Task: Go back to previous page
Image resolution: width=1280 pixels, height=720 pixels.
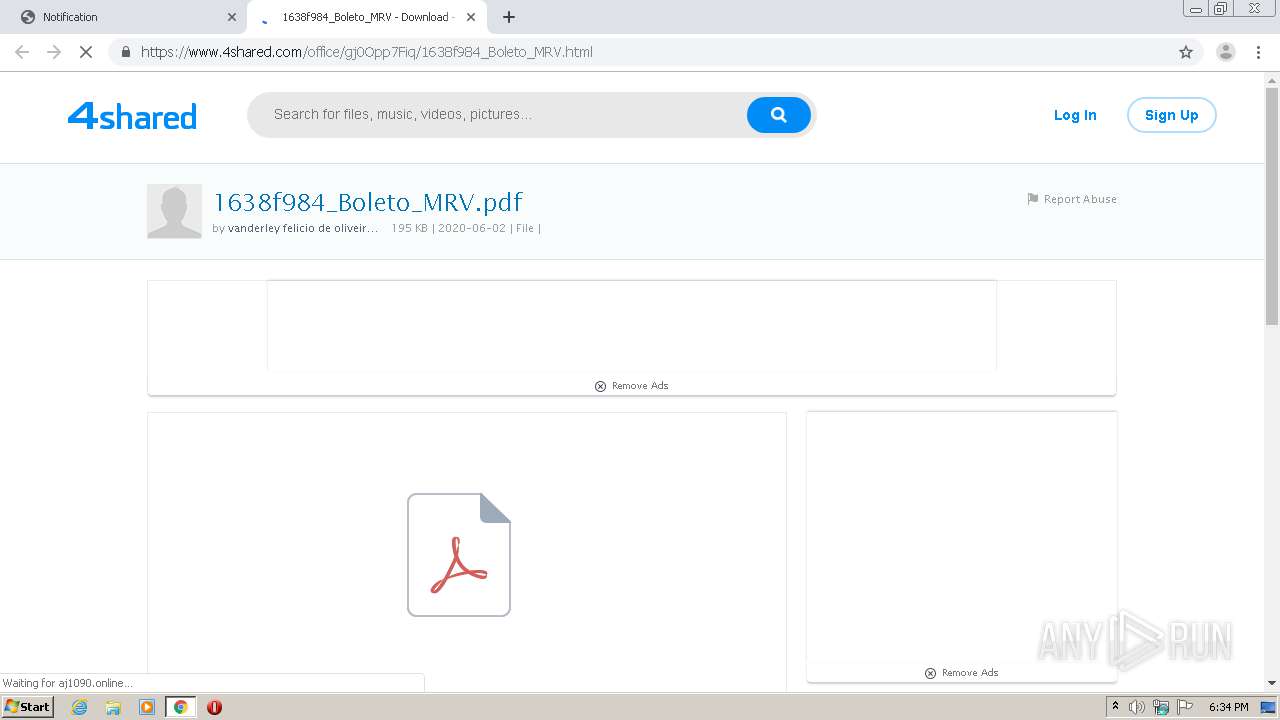Action: pos(22,52)
